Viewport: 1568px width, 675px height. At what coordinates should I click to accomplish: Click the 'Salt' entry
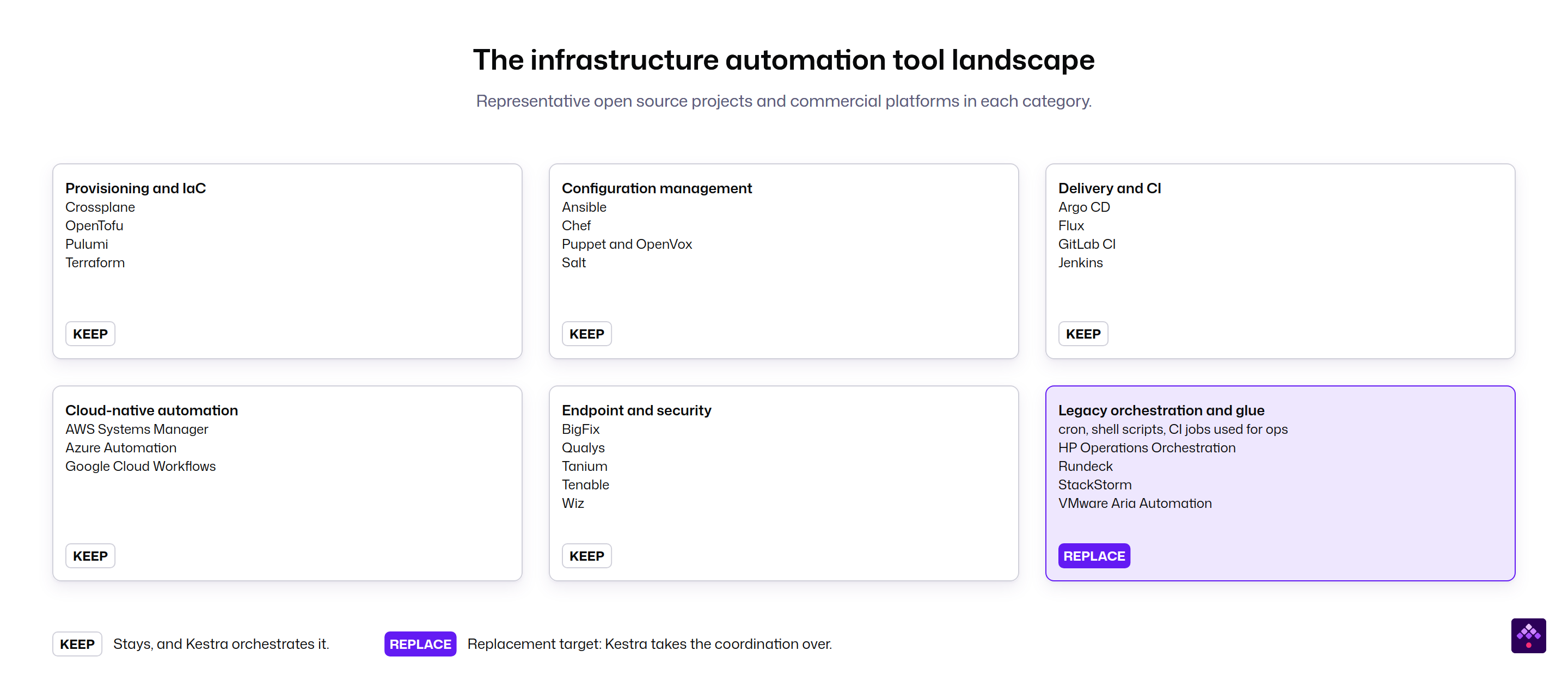pyautogui.click(x=574, y=263)
